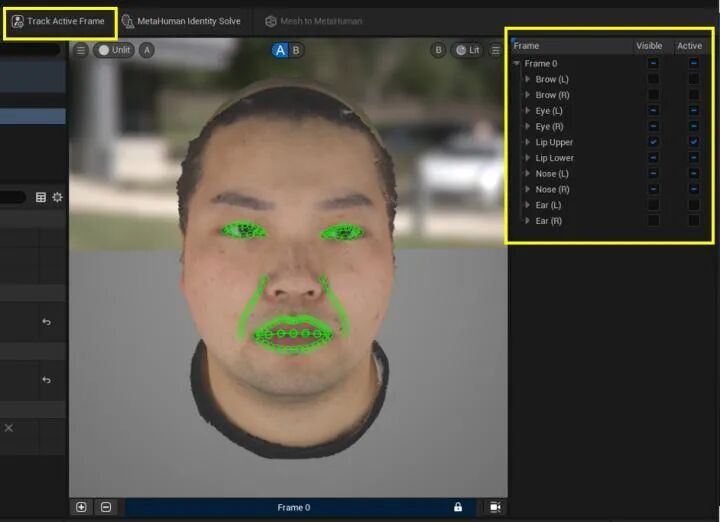Open the table view icon in left panel
Viewport: 720px width, 522px height.
point(41,197)
